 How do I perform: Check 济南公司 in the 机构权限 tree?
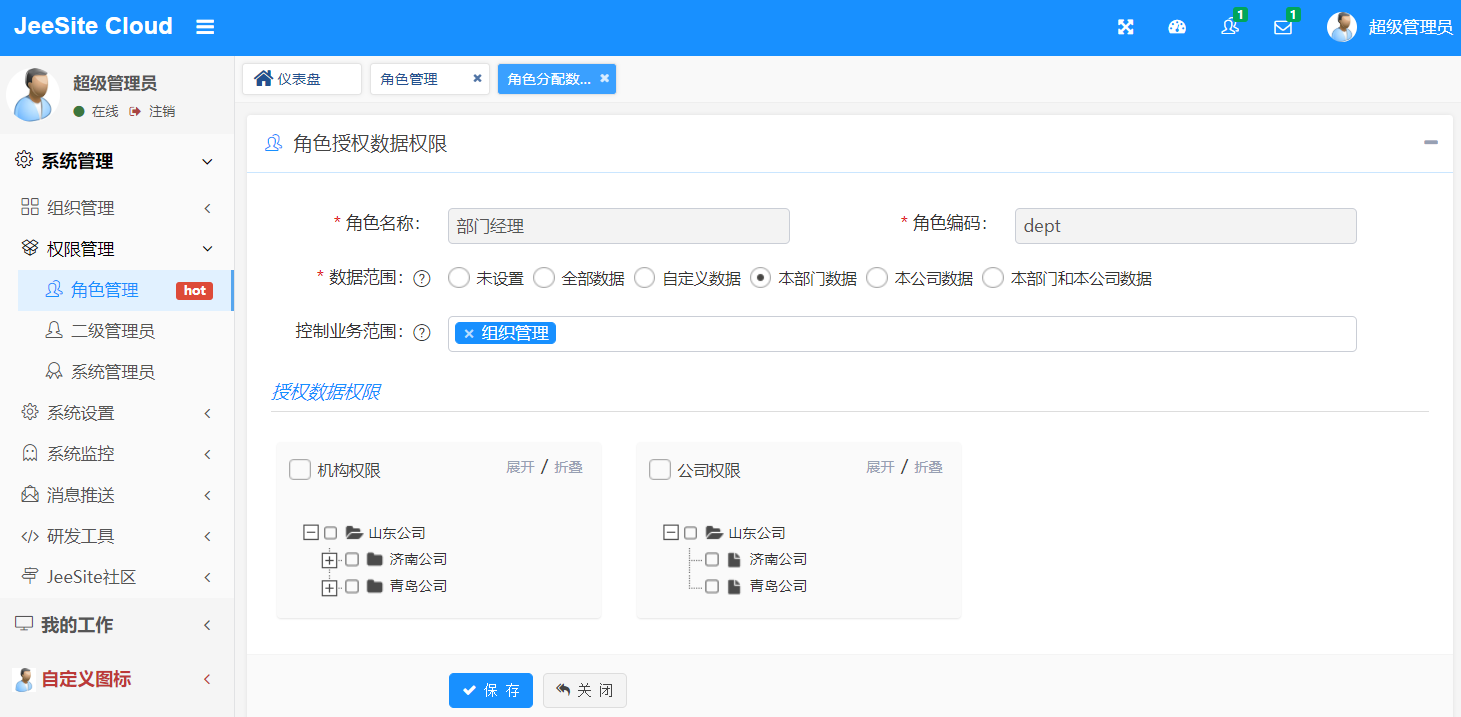352,559
